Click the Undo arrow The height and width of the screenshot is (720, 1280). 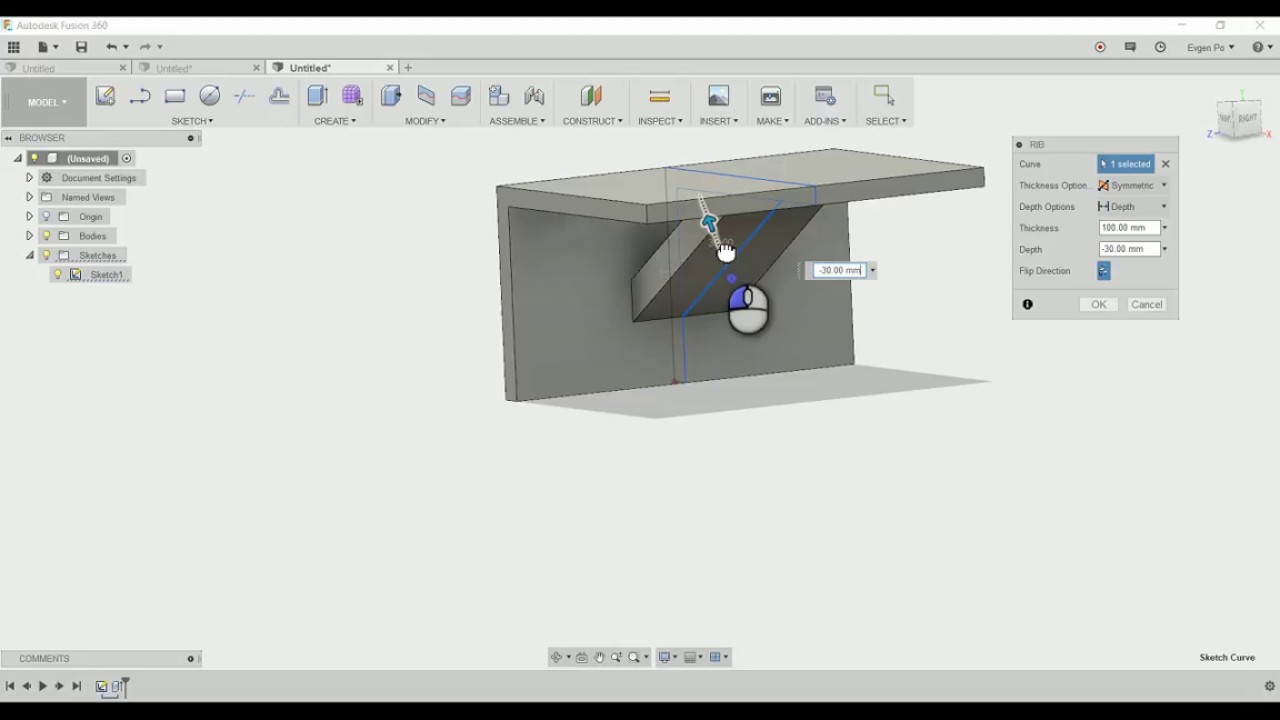point(111,47)
